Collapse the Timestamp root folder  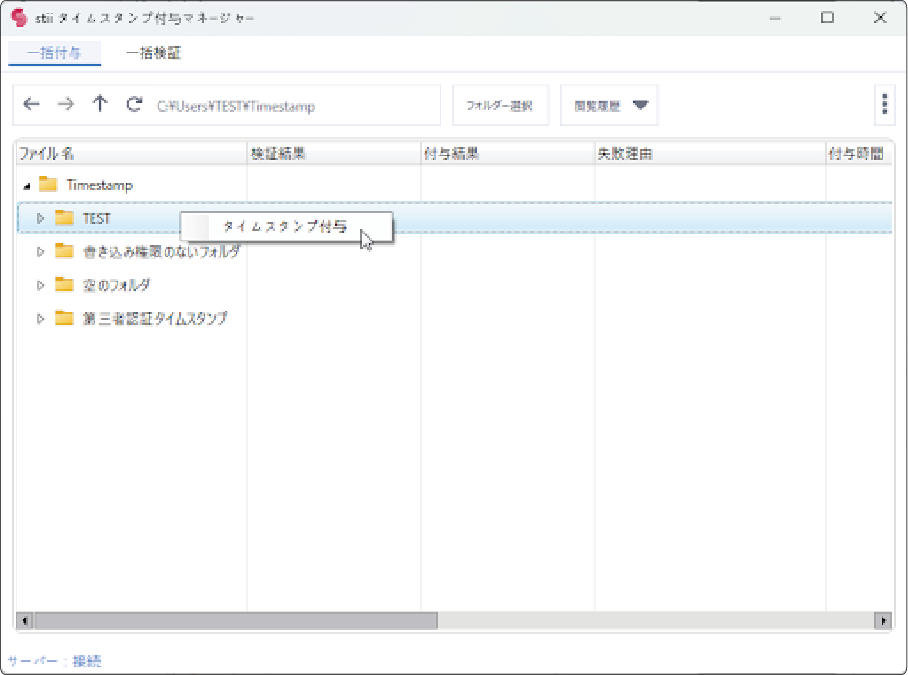pos(27,185)
